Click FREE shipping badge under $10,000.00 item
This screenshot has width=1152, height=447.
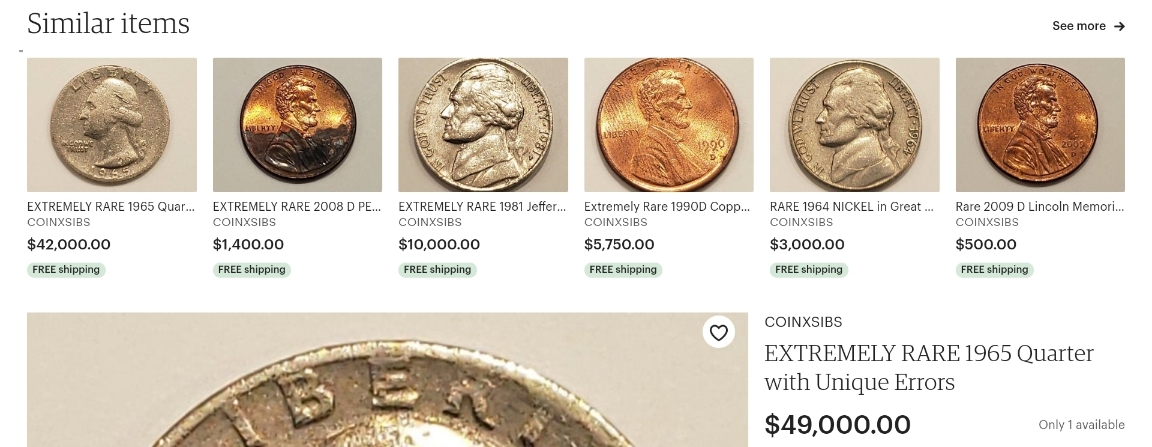click(x=437, y=270)
